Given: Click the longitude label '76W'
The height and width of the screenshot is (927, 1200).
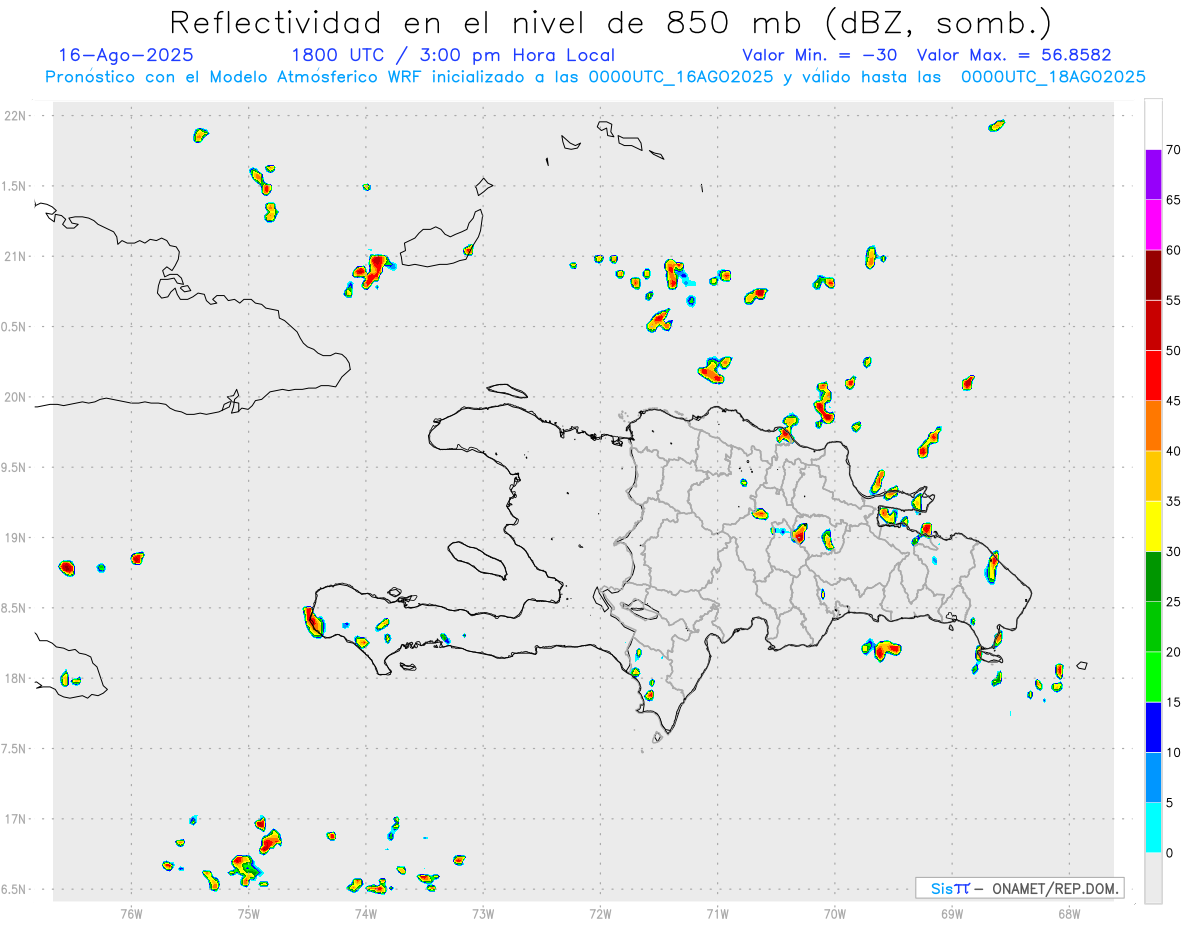Looking at the screenshot, I should point(131,912).
